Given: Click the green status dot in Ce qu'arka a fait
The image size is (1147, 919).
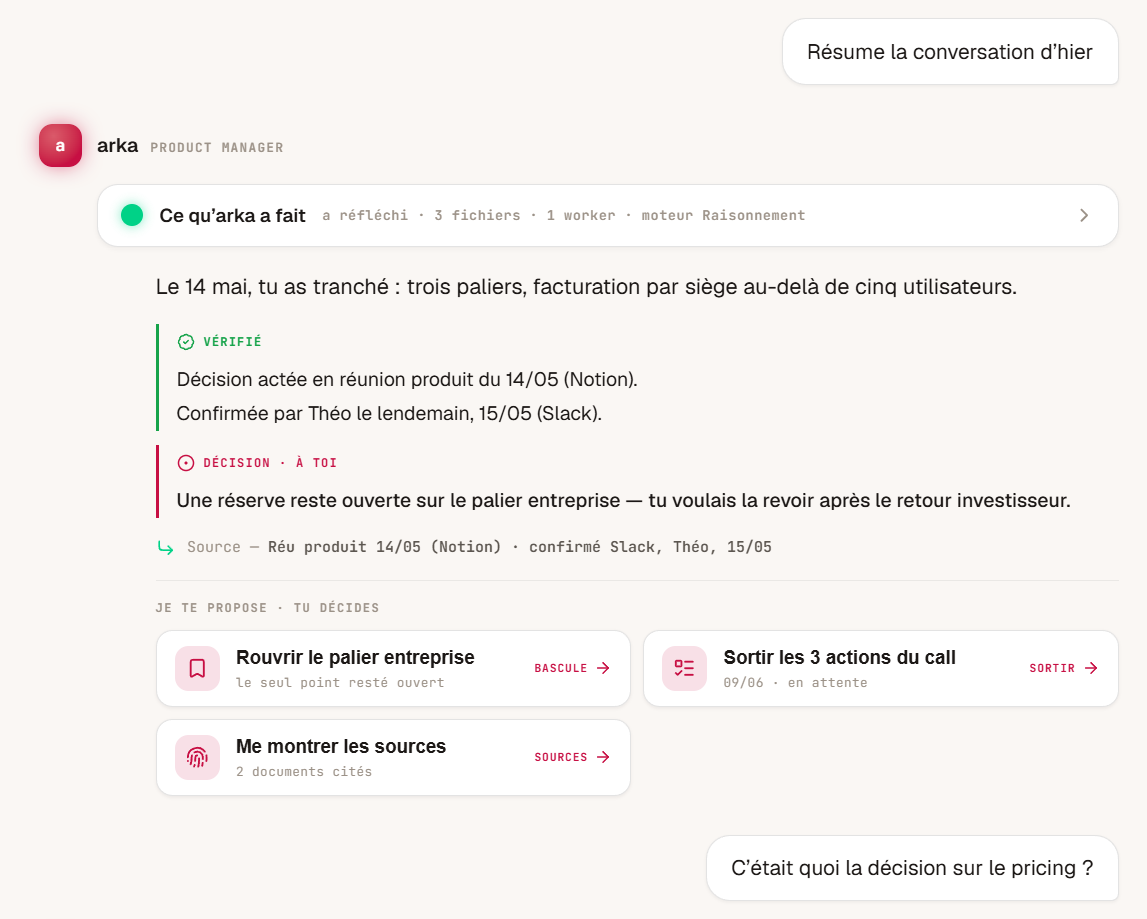Looking at the screenshot, I should [x=132, y=215].
